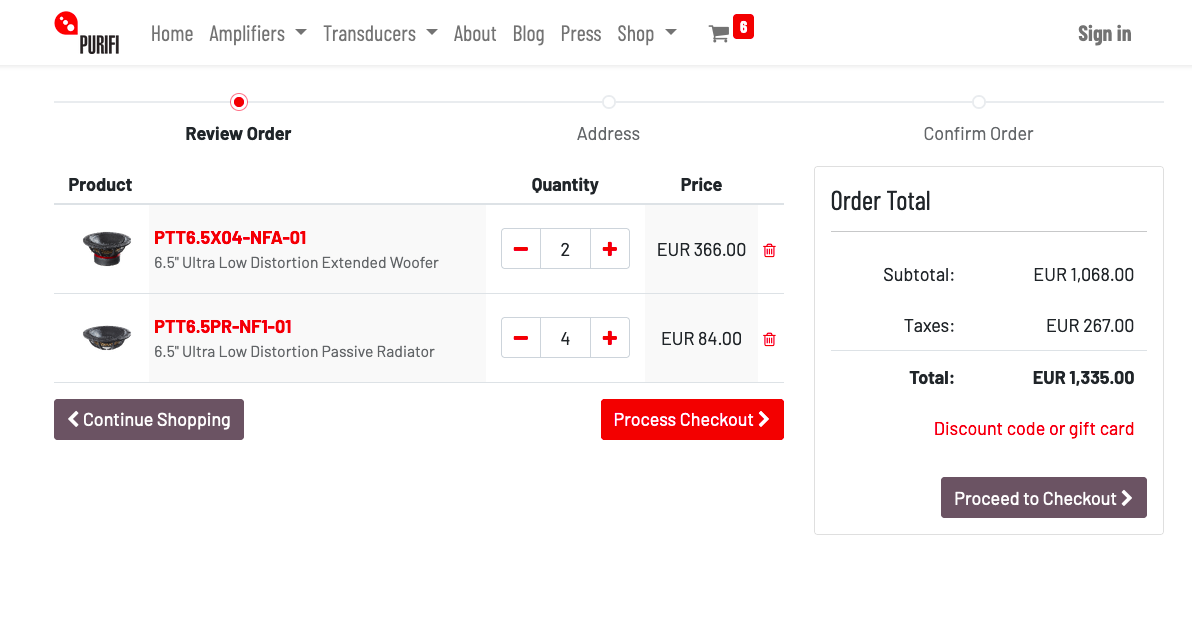The width and height of the screenshot is (1192, 635).
Task: Open the shopping cart icon
Action: [719, 34]
